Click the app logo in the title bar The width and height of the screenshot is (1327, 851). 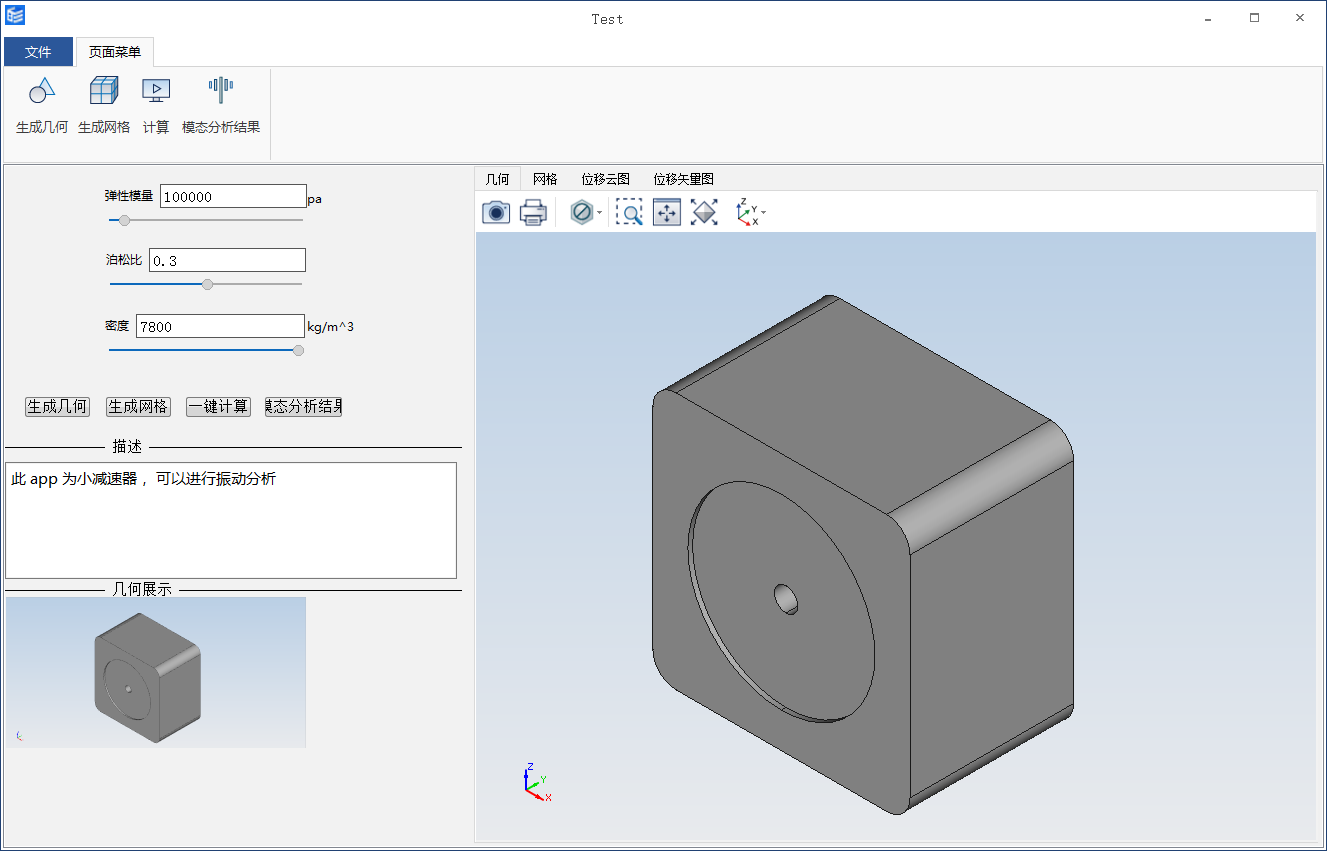point(15,15)
